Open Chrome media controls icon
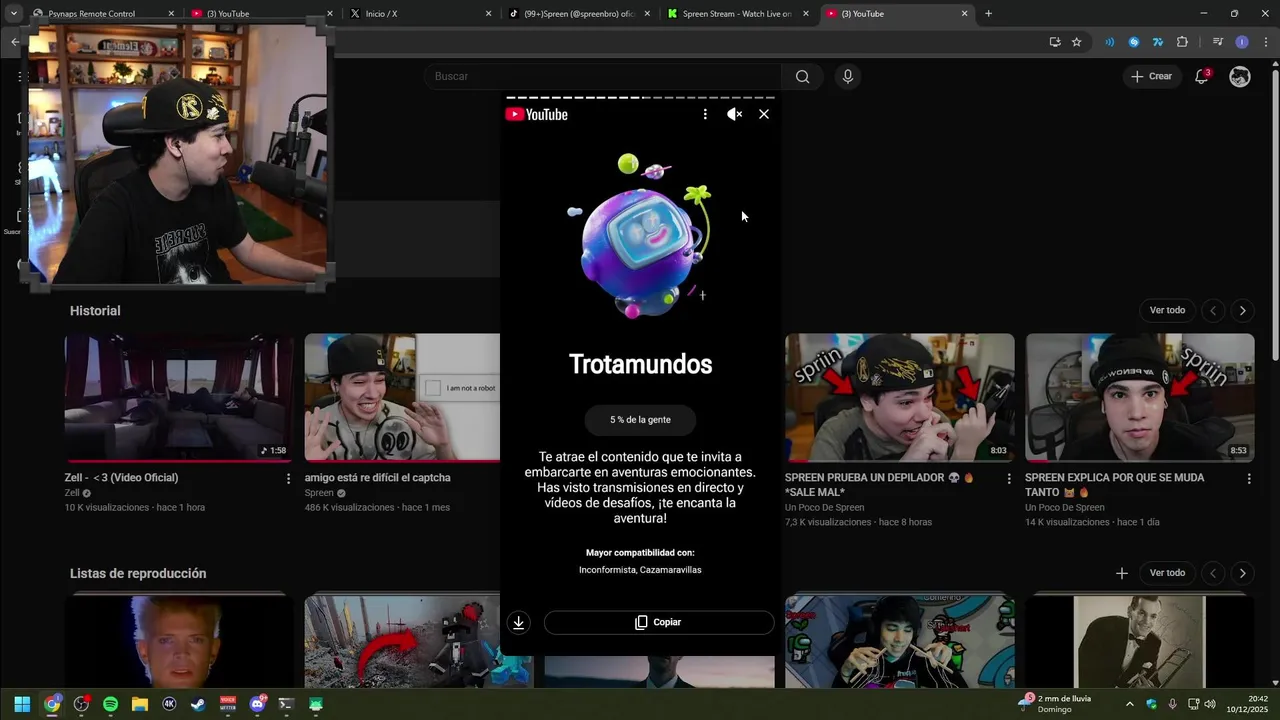The image size is (1280, 720). pos(1217,42)
